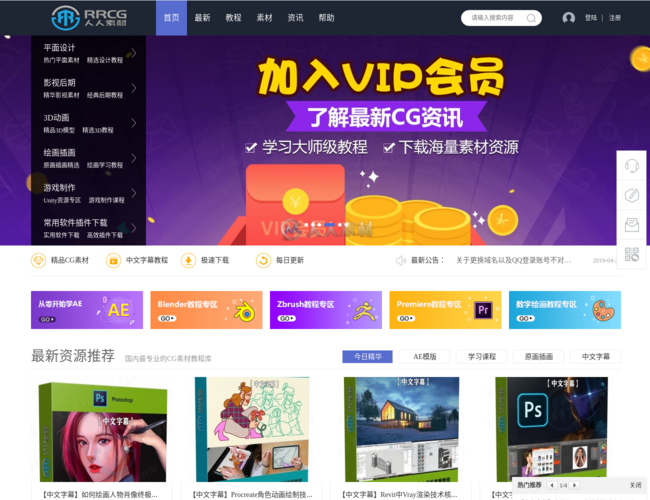Select the 中文字幕 filter tab
Screen dimensions: 650x500
pos(595,357)
